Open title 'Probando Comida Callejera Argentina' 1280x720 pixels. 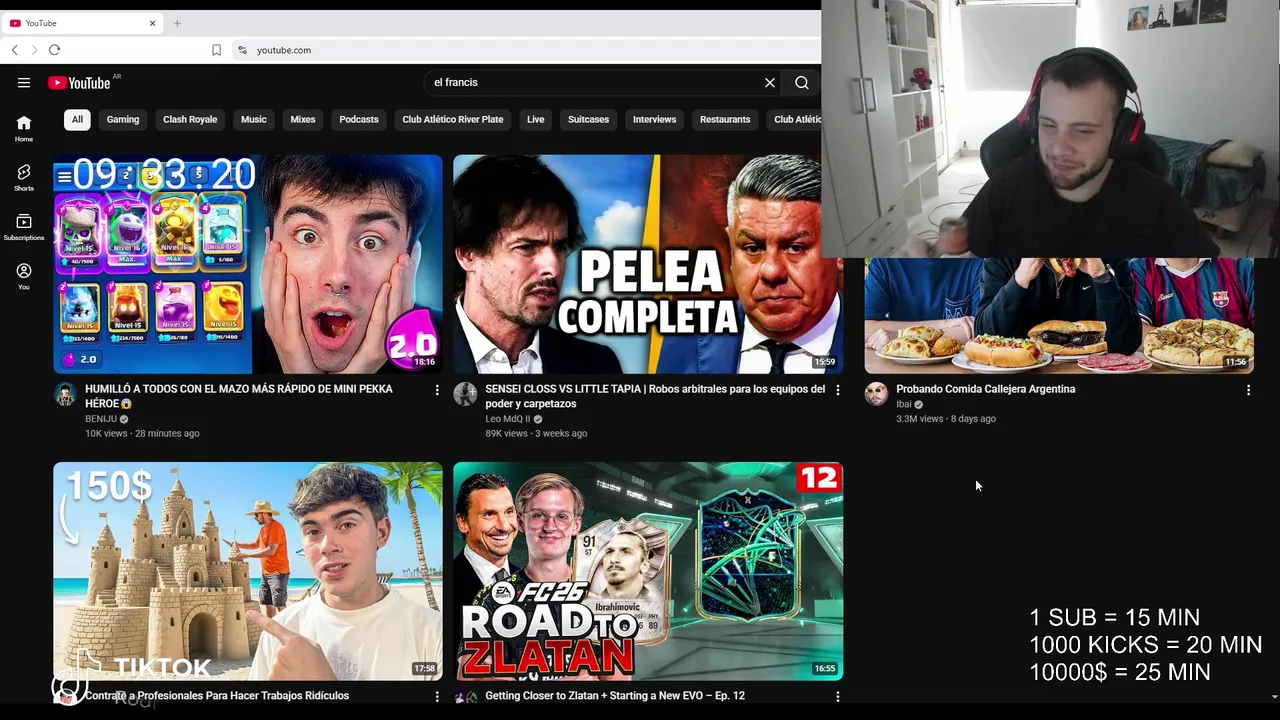pyautogui.click(x=986, y=389)
